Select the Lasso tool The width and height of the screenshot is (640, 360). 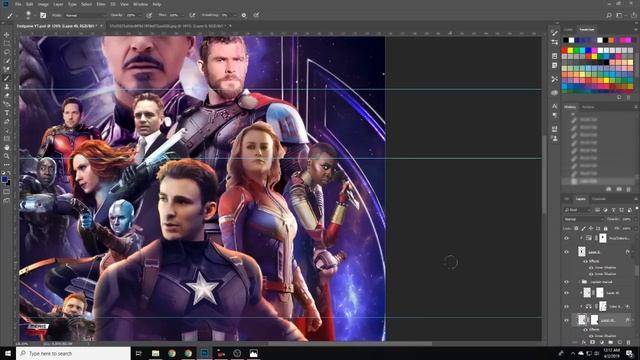point(7,52)
